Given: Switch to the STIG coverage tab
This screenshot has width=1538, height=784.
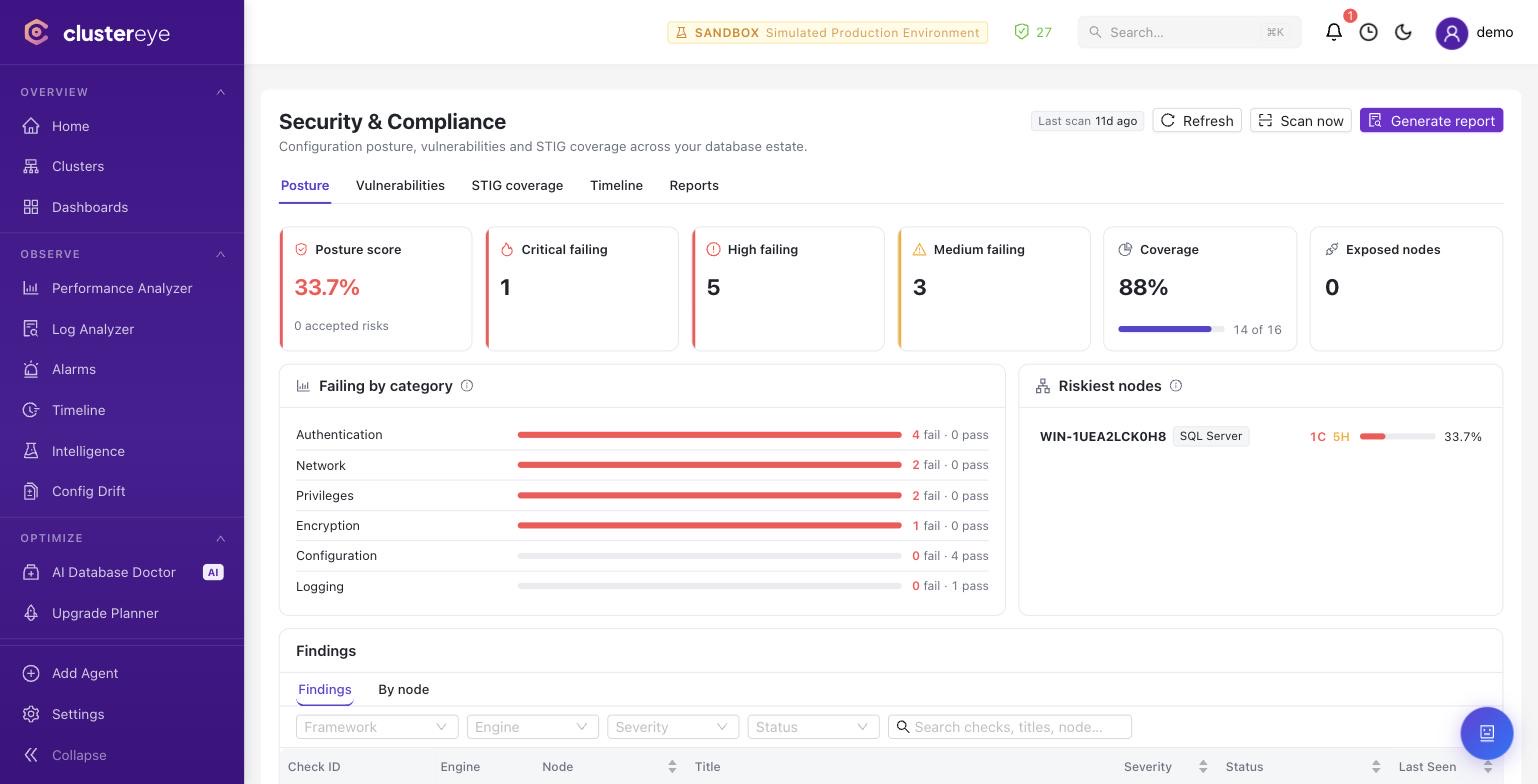Looking at the screenshot, I should [517, 185].
